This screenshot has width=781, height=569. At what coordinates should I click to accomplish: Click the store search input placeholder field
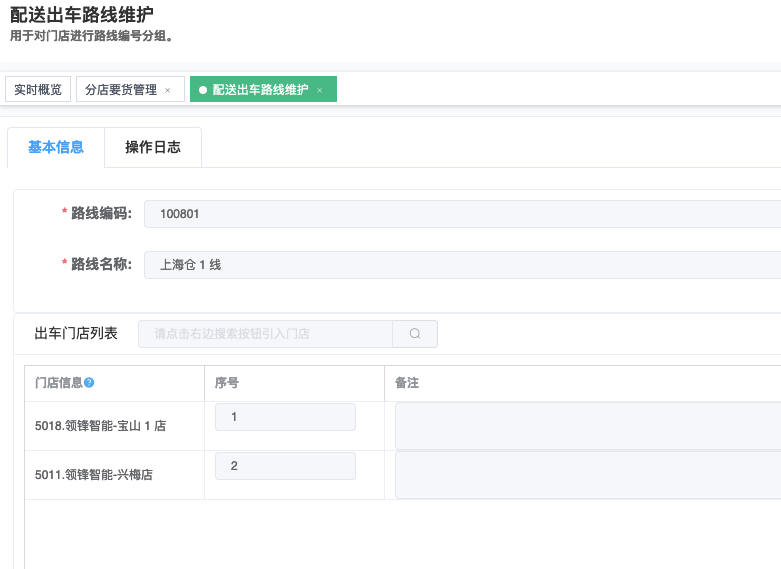pos(265,334)
